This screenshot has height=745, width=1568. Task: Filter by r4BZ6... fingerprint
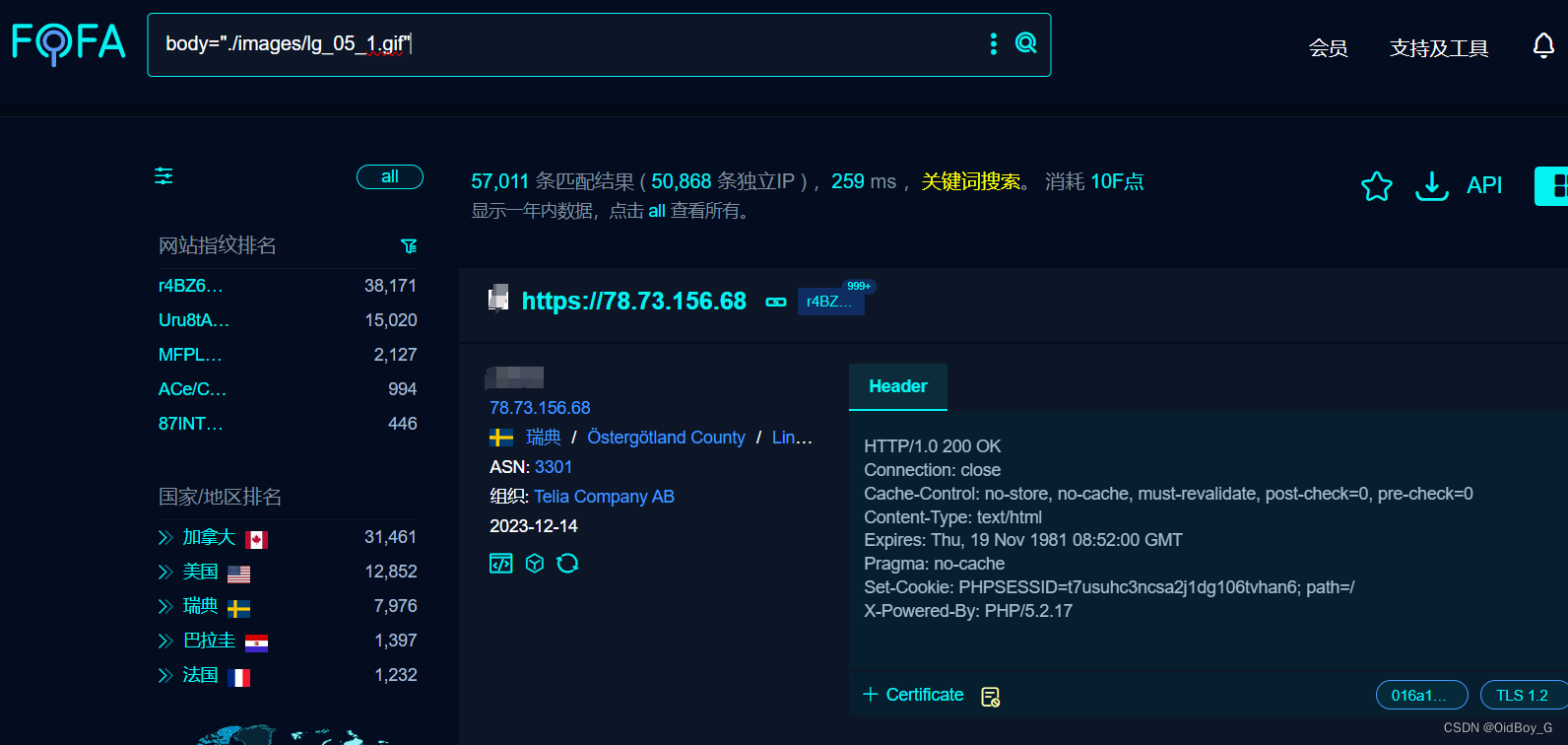pyautogui.click(x=191, y=286)
